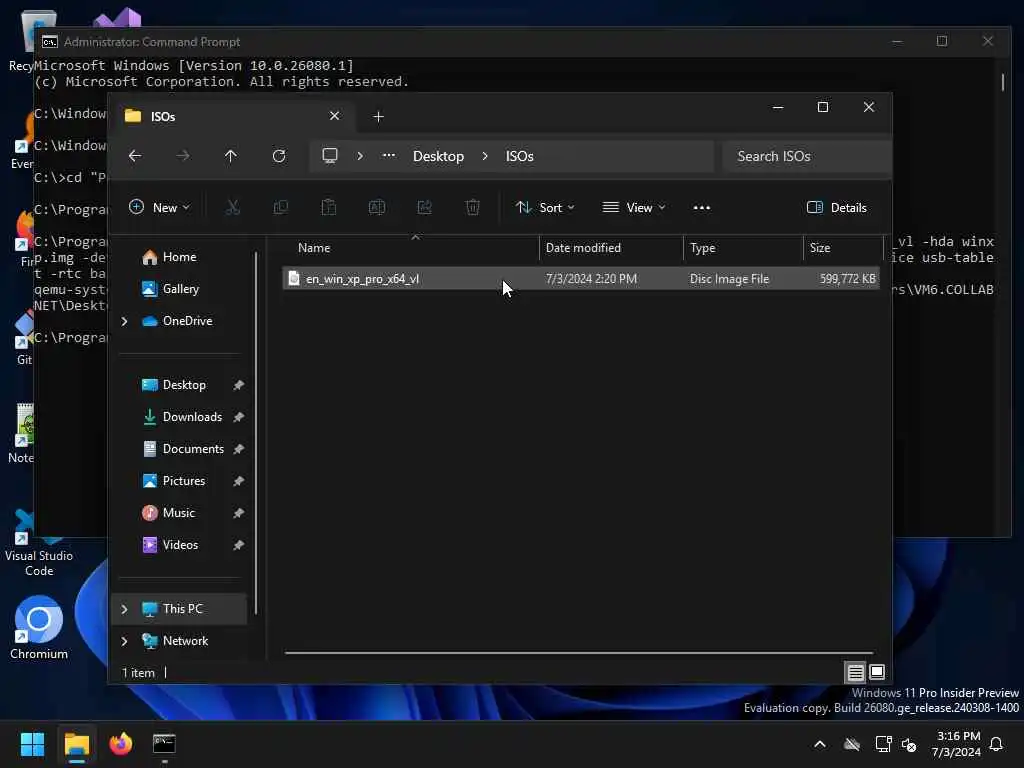Click the chevron after the monitor icon in address bar

[x=360, y=156]
